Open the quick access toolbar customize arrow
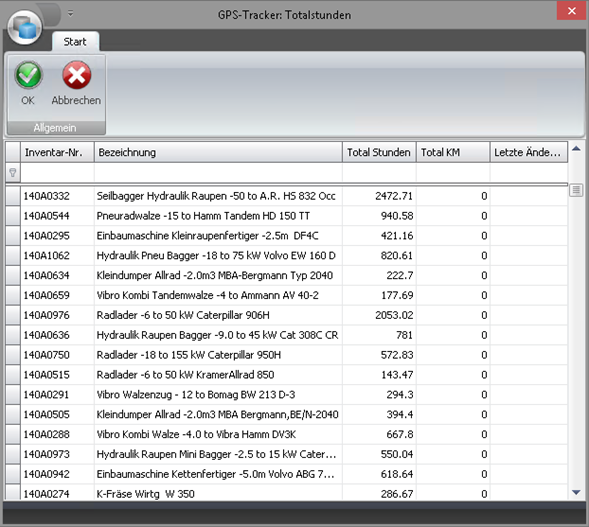589x527 pixels. [70, 14]
